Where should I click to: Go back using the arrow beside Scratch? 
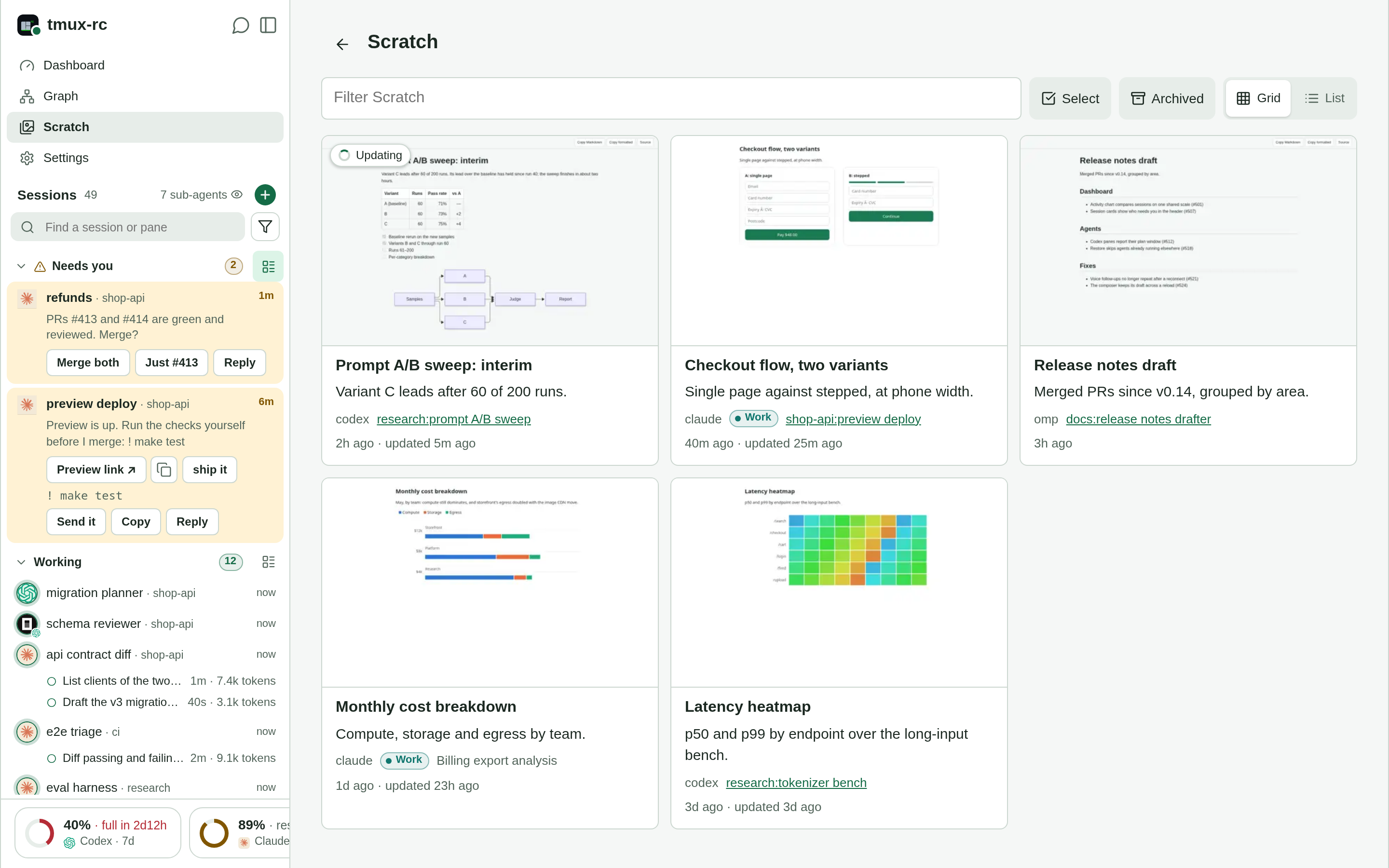coord(342,44)
